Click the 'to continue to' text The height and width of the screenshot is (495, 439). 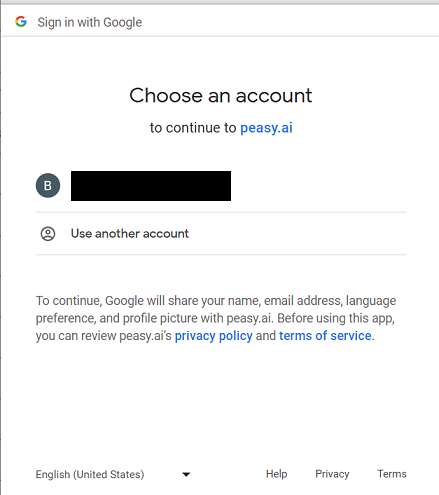[193, 128]
